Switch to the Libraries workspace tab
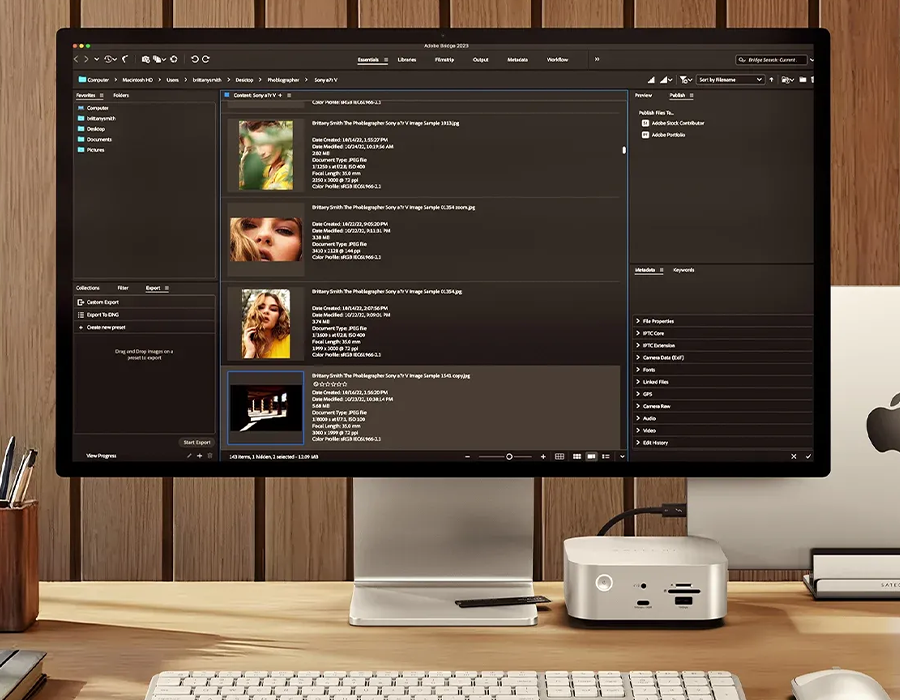This screenshot has width=900, height=700. click(x=407, y=60)
